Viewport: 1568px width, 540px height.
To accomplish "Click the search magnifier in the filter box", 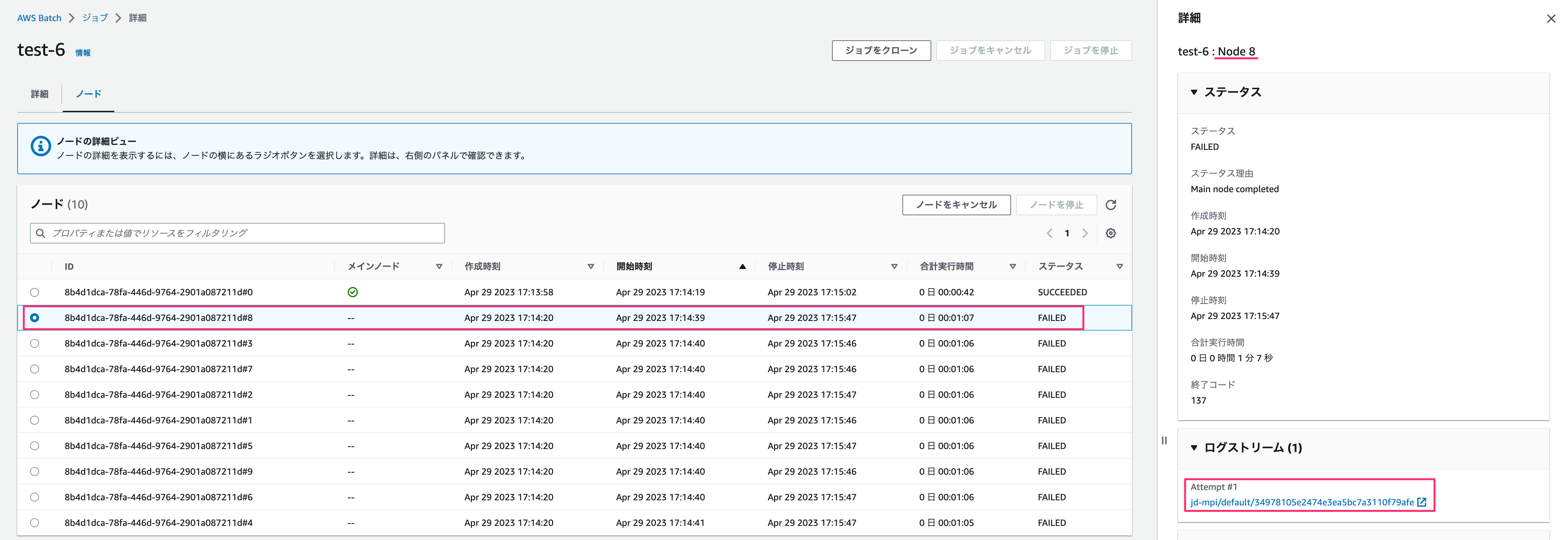I will tap(40, 233).
